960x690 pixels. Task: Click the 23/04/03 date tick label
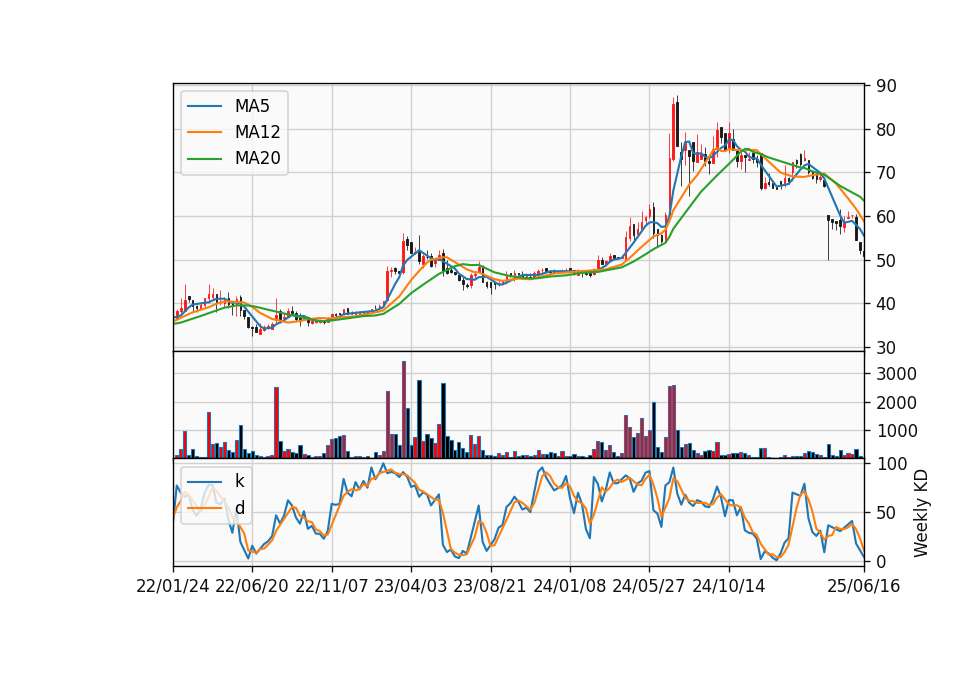click(x=411, y=586)
